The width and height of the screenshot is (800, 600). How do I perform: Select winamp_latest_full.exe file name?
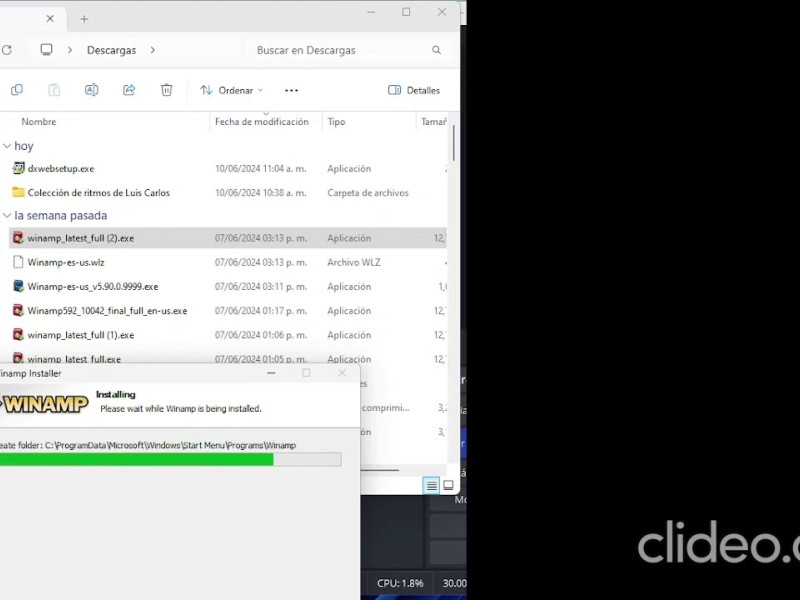74,359
